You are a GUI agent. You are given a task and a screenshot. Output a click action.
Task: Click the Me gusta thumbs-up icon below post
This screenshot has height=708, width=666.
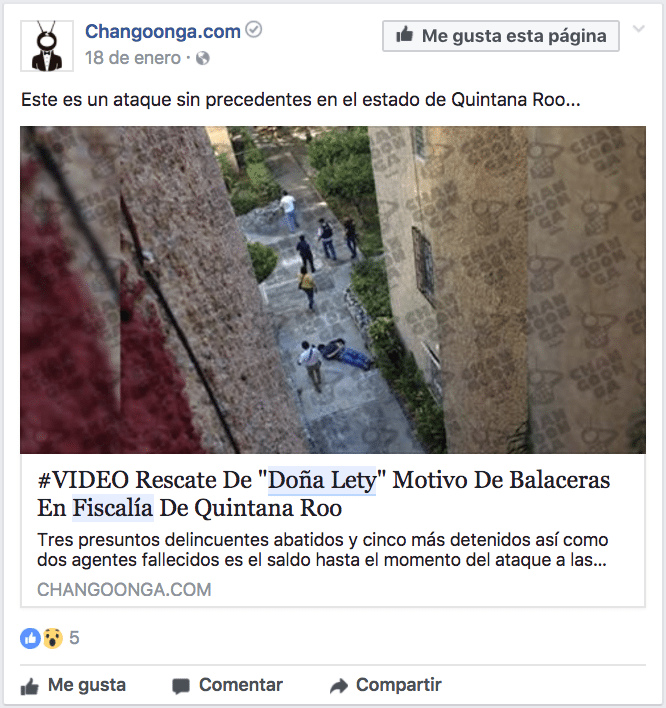(29, 686)
